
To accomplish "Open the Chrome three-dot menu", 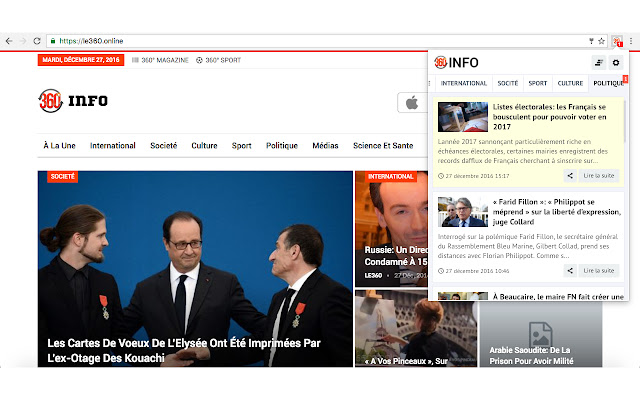I will coord(631,41).
